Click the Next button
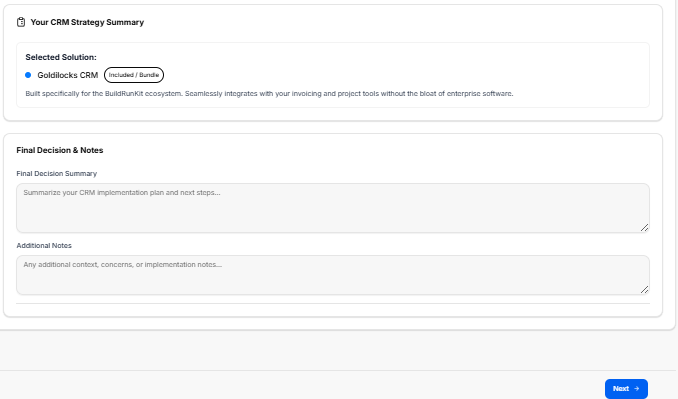The height and width of the screenshot is (399, 678). tap(626, 389)
